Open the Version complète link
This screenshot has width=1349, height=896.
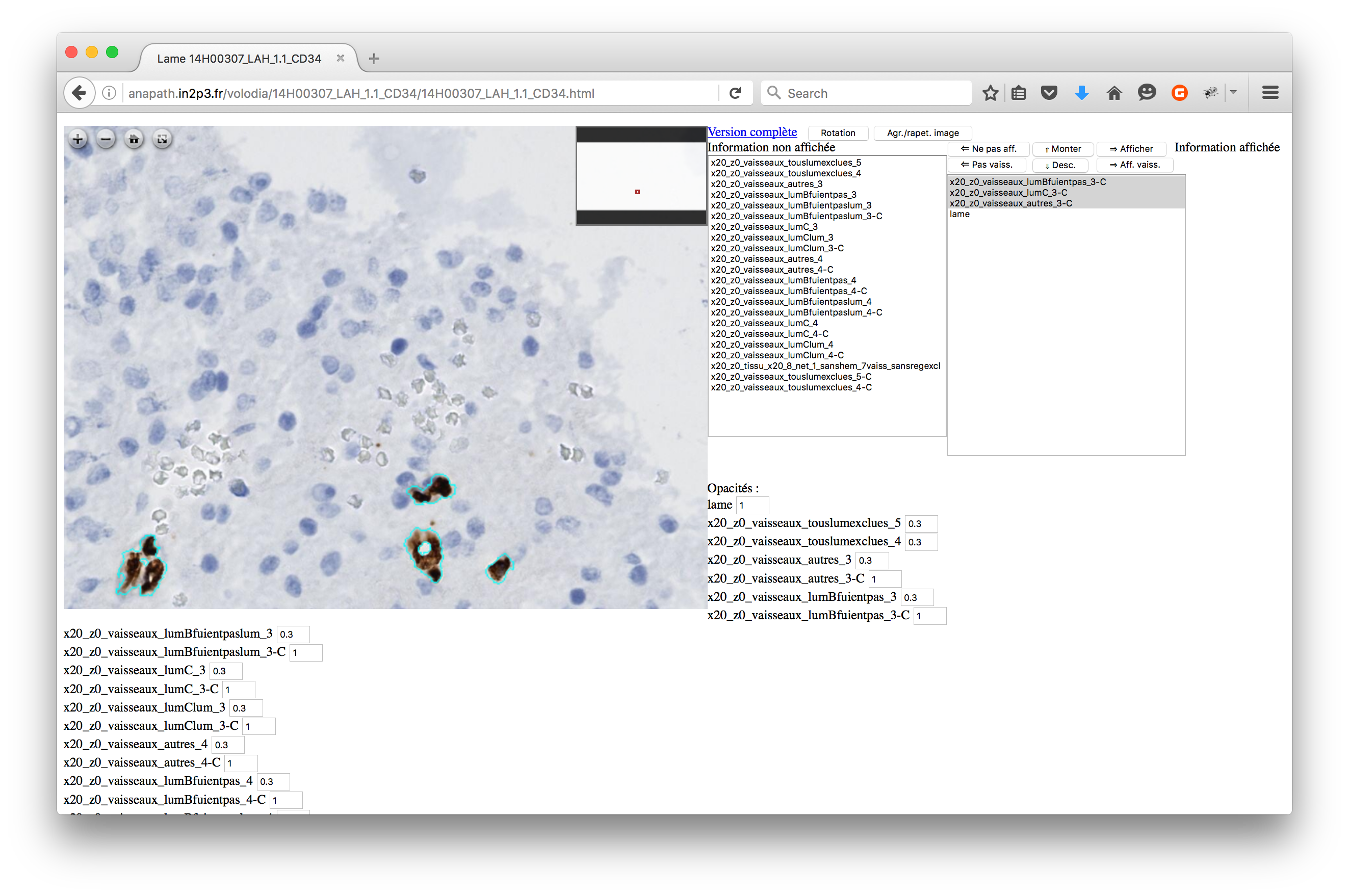tap(751, 132)
